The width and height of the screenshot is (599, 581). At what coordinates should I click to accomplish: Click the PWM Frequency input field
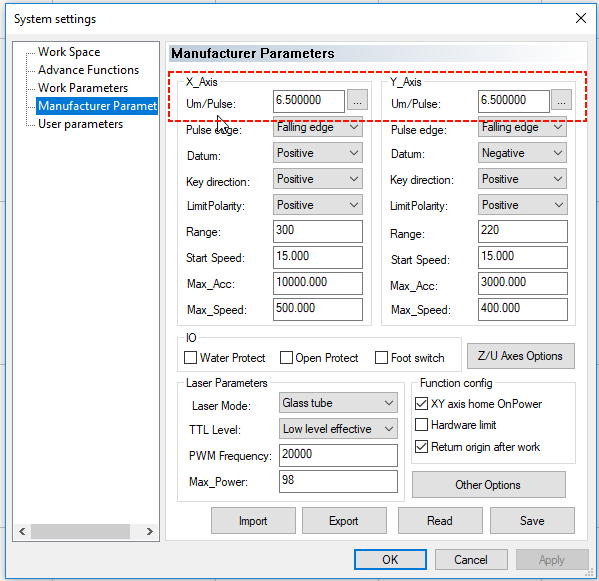[338, 455]
